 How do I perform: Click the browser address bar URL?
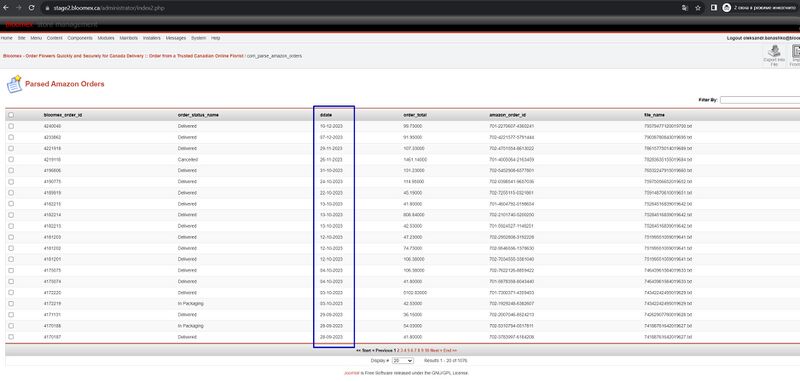tap(109, 8)
